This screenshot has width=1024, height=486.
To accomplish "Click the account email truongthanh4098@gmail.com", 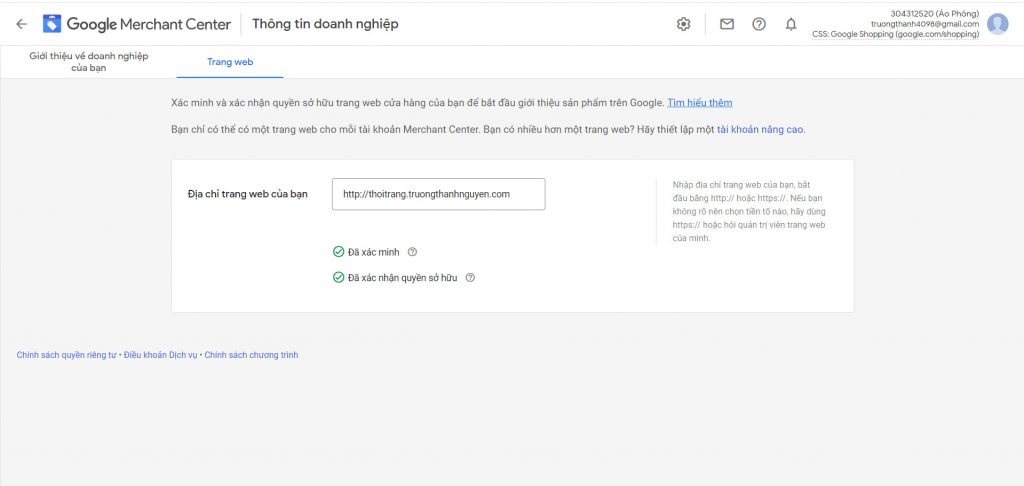I will pyautogui.click(x=925, y=24).
